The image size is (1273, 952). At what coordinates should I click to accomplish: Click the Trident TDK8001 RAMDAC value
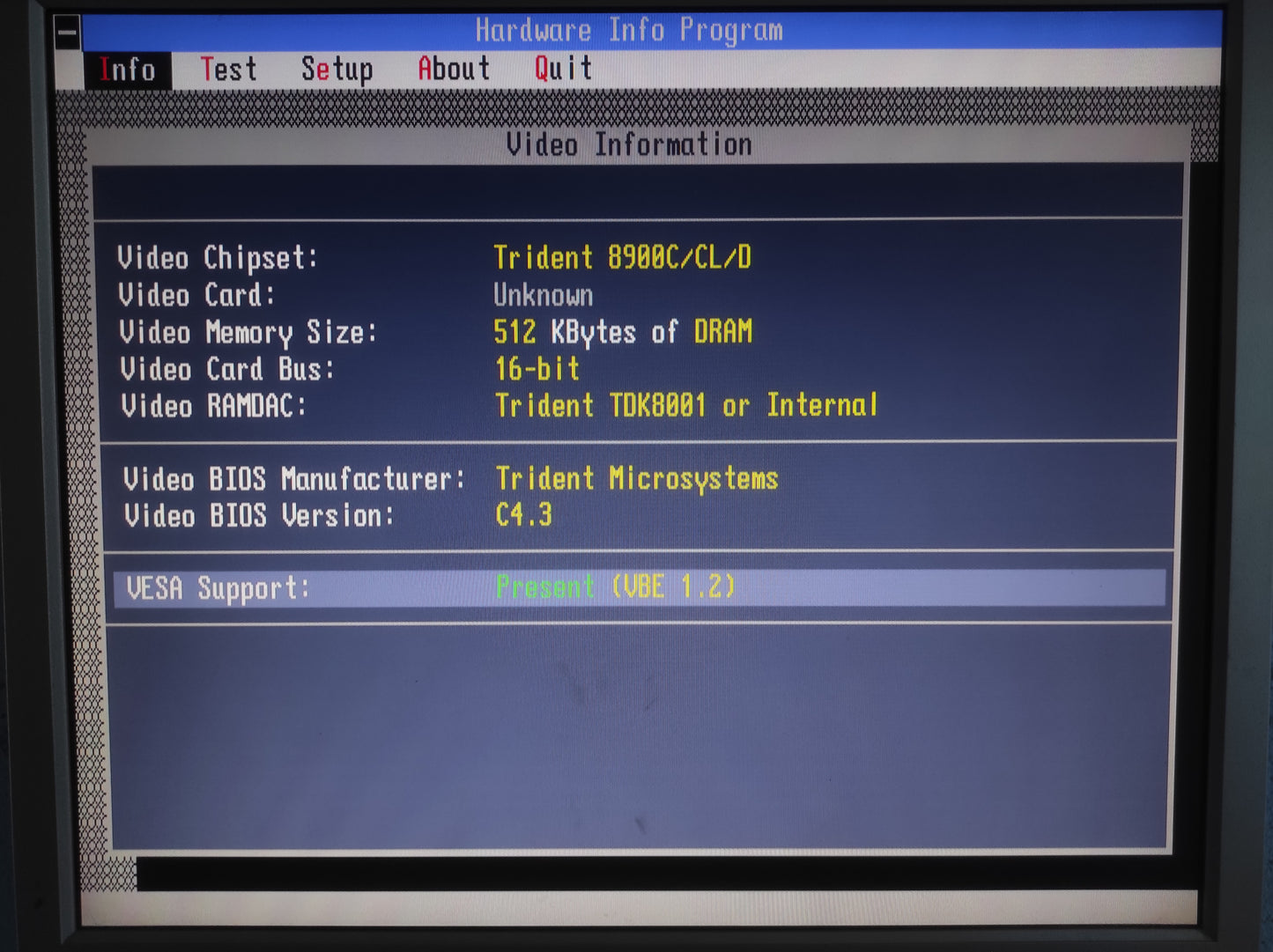coord(685,406)
